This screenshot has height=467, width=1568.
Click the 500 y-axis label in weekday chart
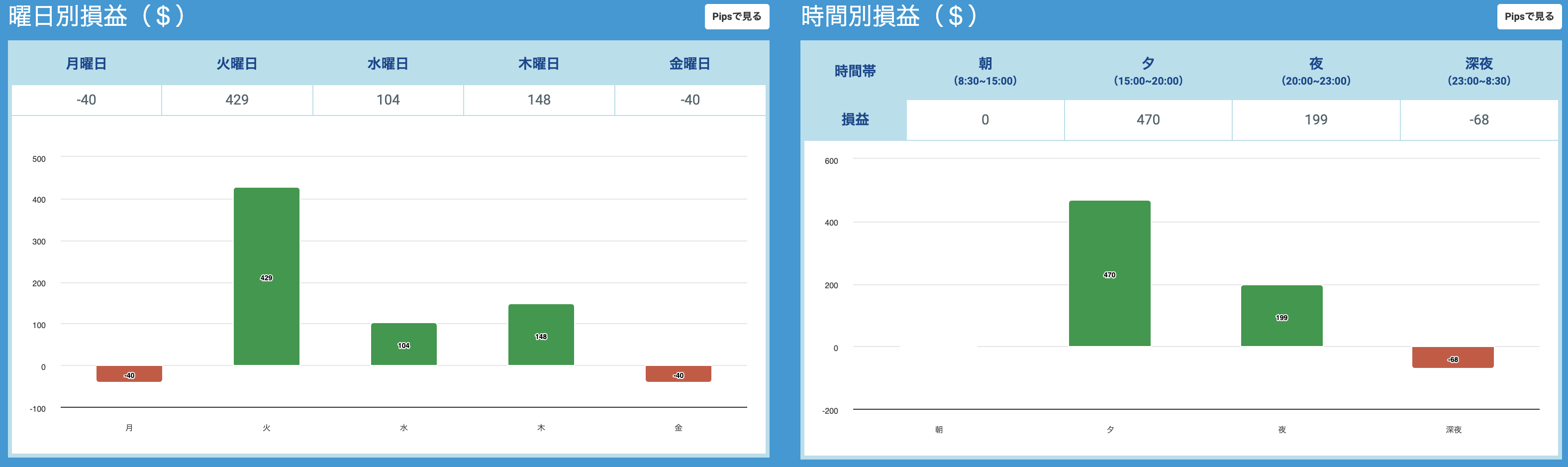pyautogui.click(x=39, y=159)
